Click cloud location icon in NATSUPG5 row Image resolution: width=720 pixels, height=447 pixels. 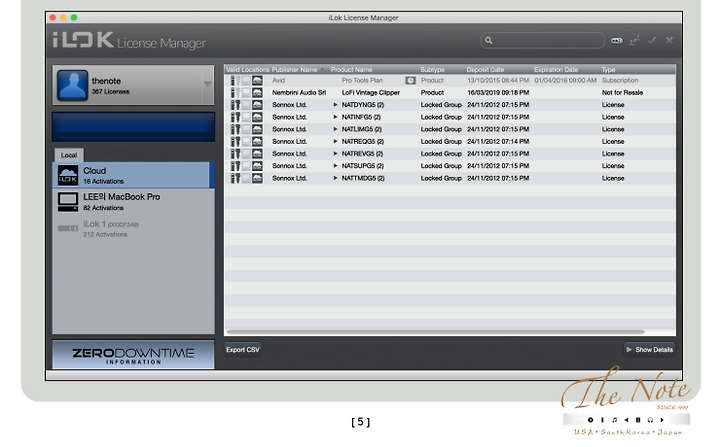pos(257,166)
